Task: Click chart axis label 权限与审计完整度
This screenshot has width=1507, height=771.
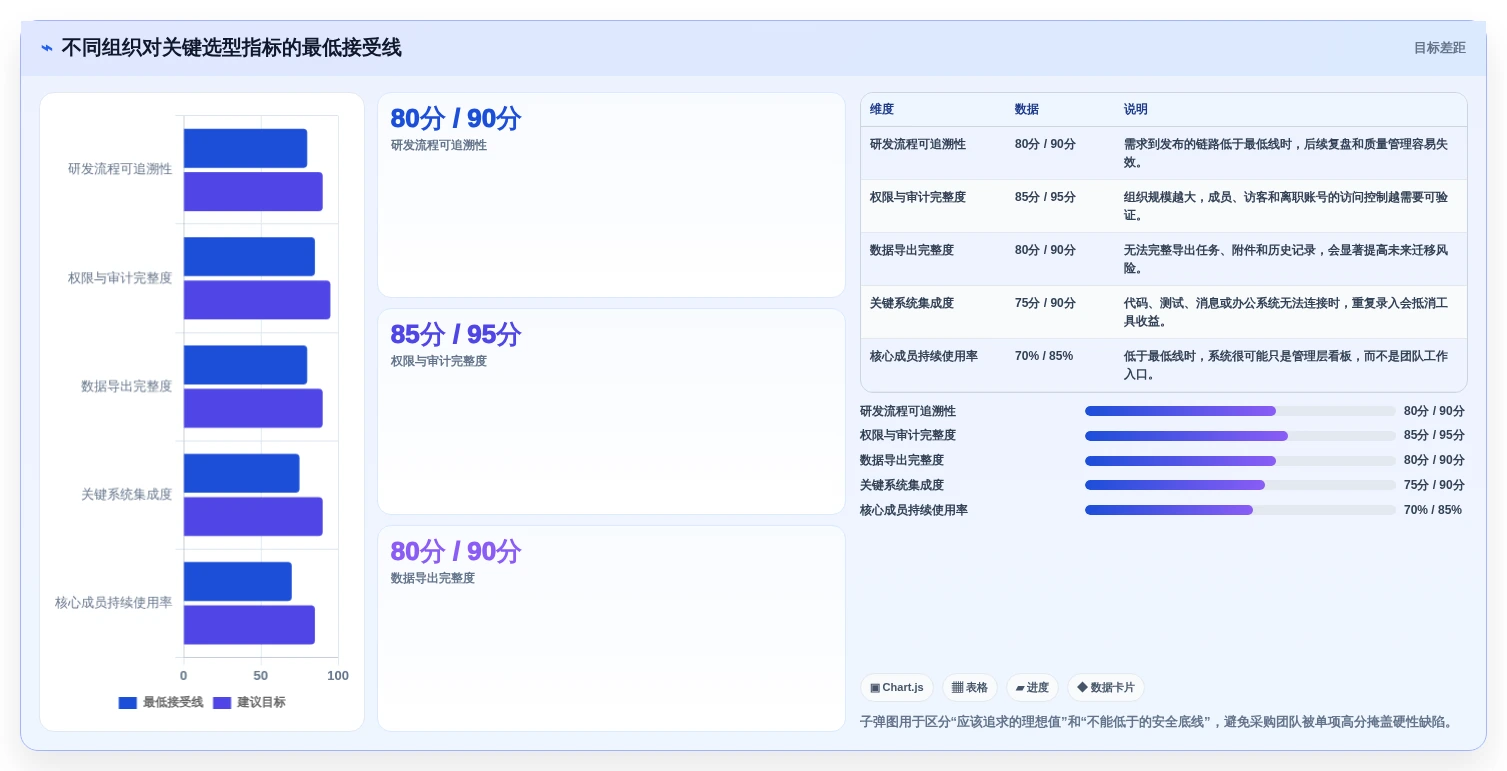Action: point(120,278)
